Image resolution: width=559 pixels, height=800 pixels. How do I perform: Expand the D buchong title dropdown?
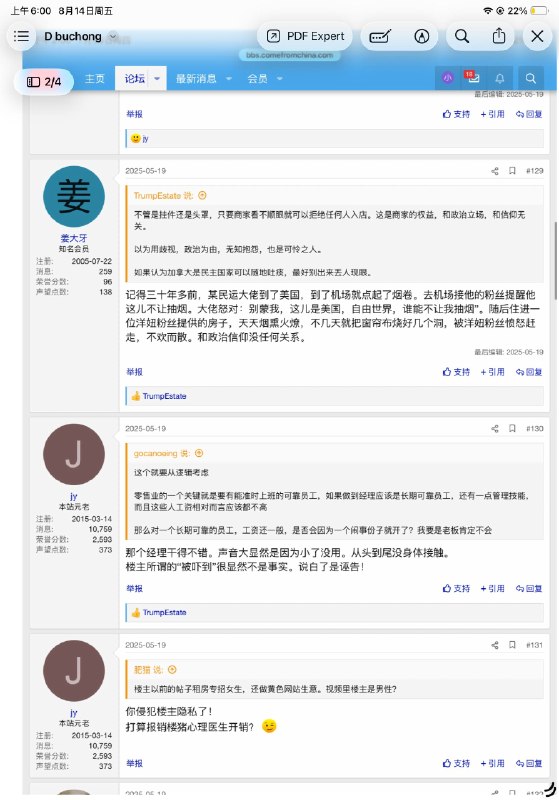pyautogui.click(x=113, y=36)
